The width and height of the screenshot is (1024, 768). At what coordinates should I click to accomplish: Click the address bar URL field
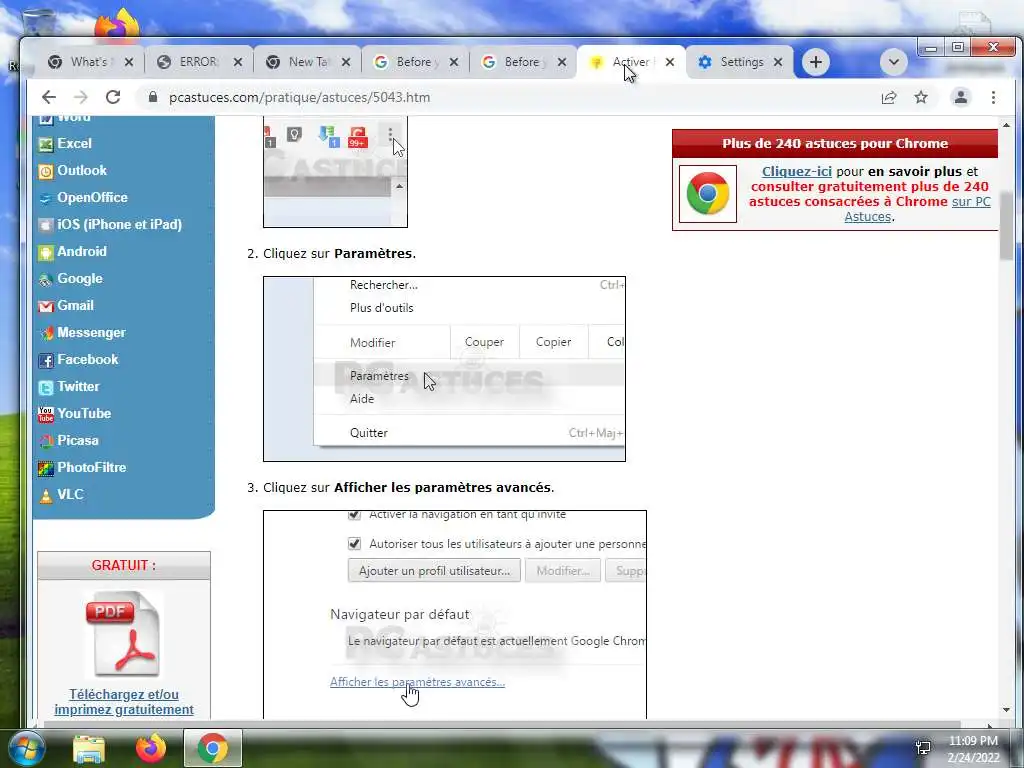509,97
